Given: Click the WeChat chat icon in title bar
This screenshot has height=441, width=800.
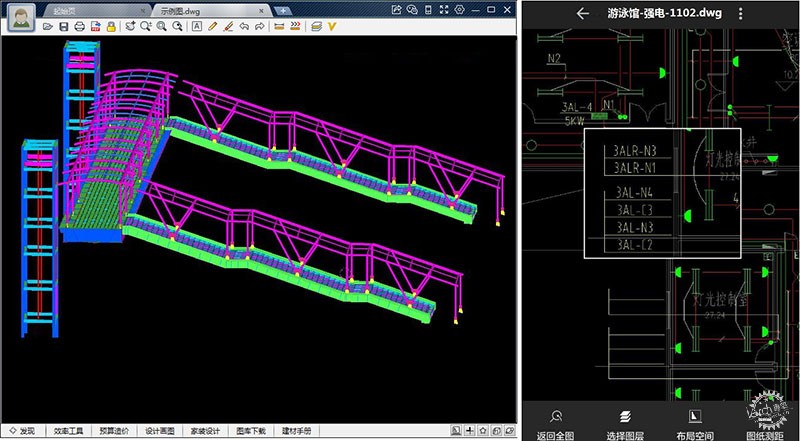Looking at the screenshot, I should point(412,10).
